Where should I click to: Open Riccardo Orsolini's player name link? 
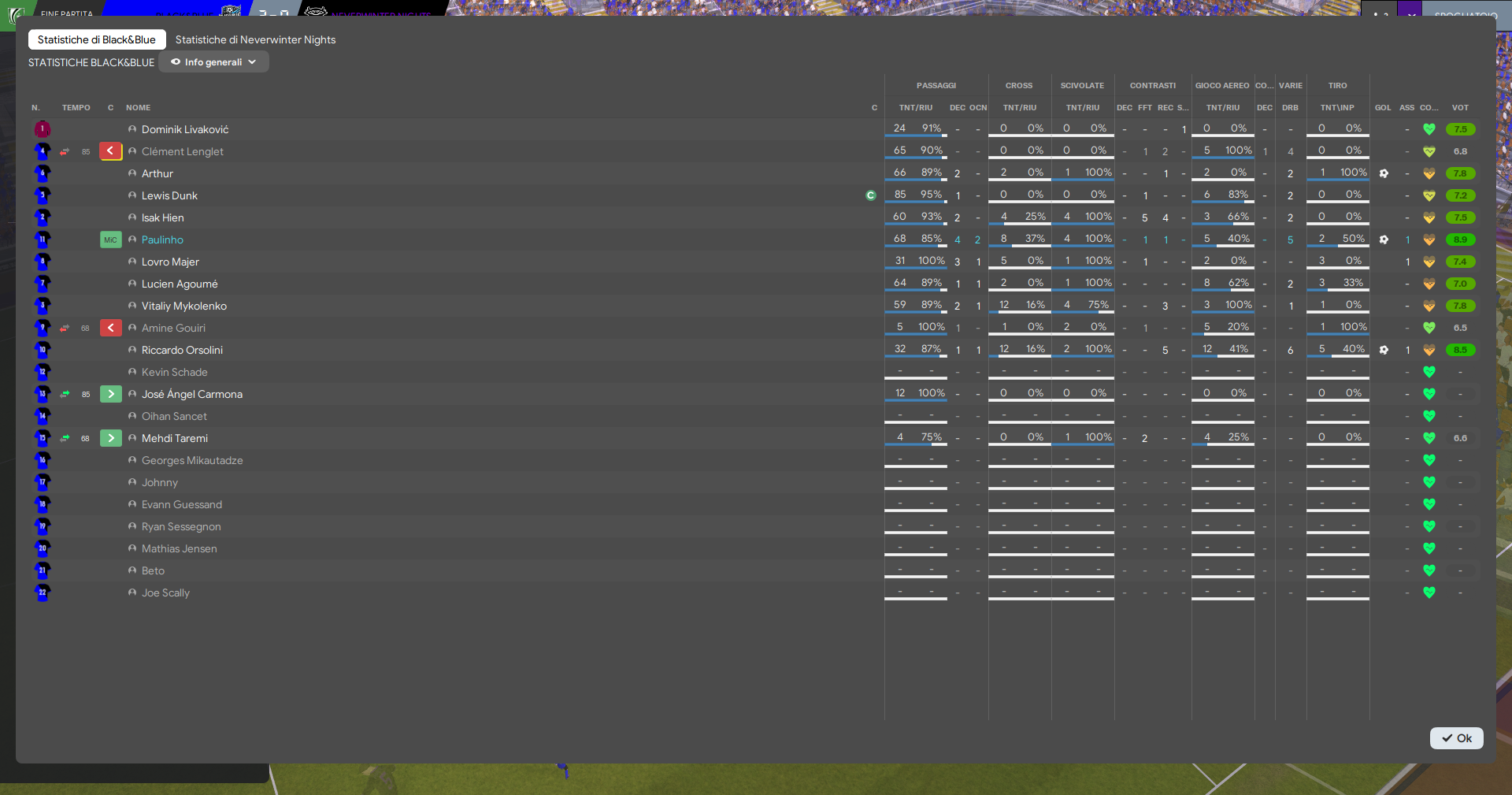tap(182, 350)
